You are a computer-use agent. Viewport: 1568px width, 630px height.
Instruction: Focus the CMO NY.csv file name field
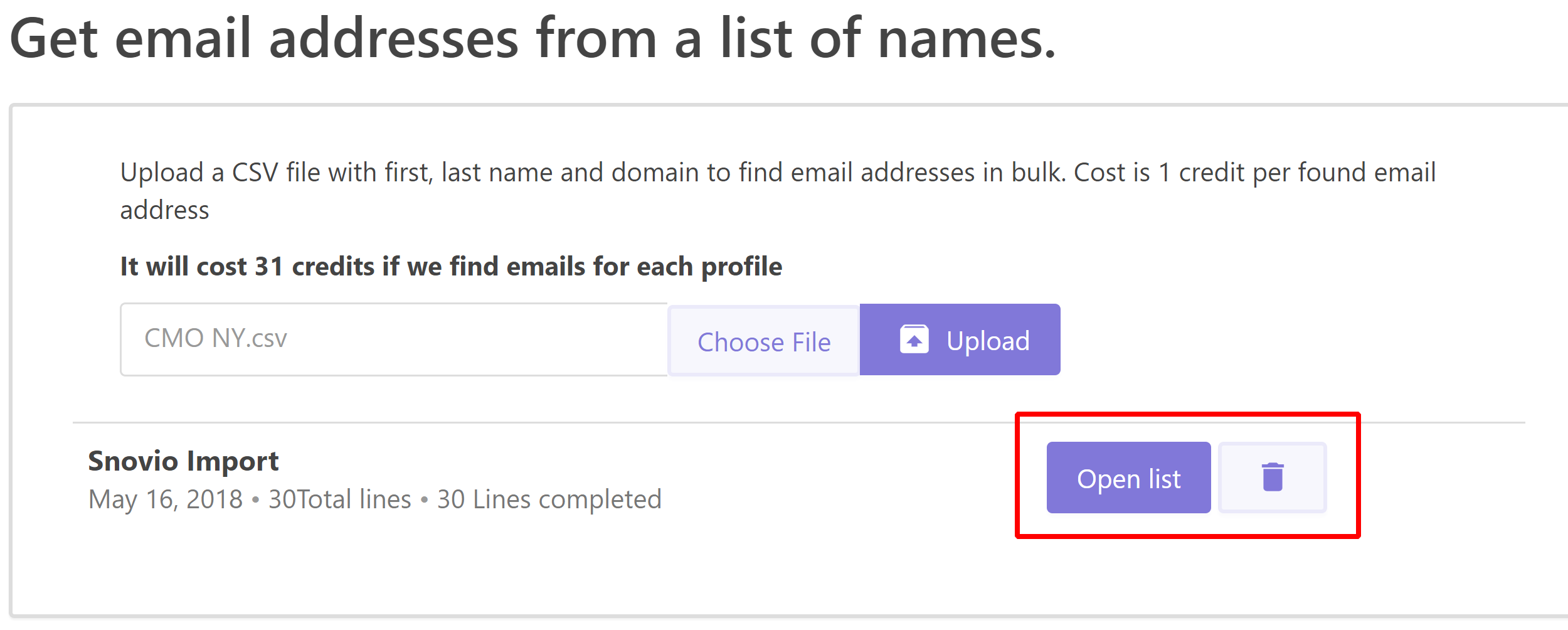[x=394, y=339]
